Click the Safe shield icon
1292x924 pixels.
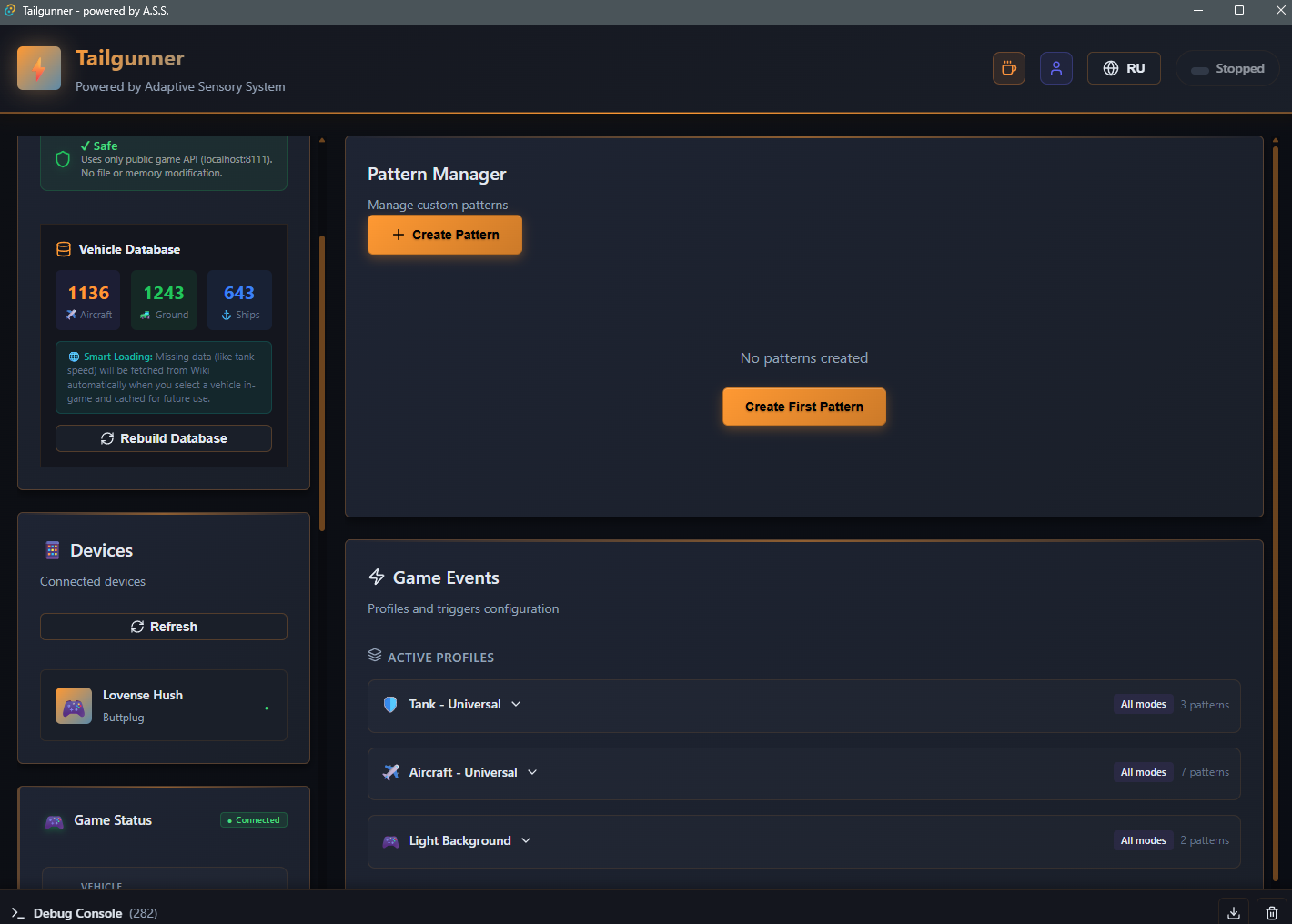63,159
